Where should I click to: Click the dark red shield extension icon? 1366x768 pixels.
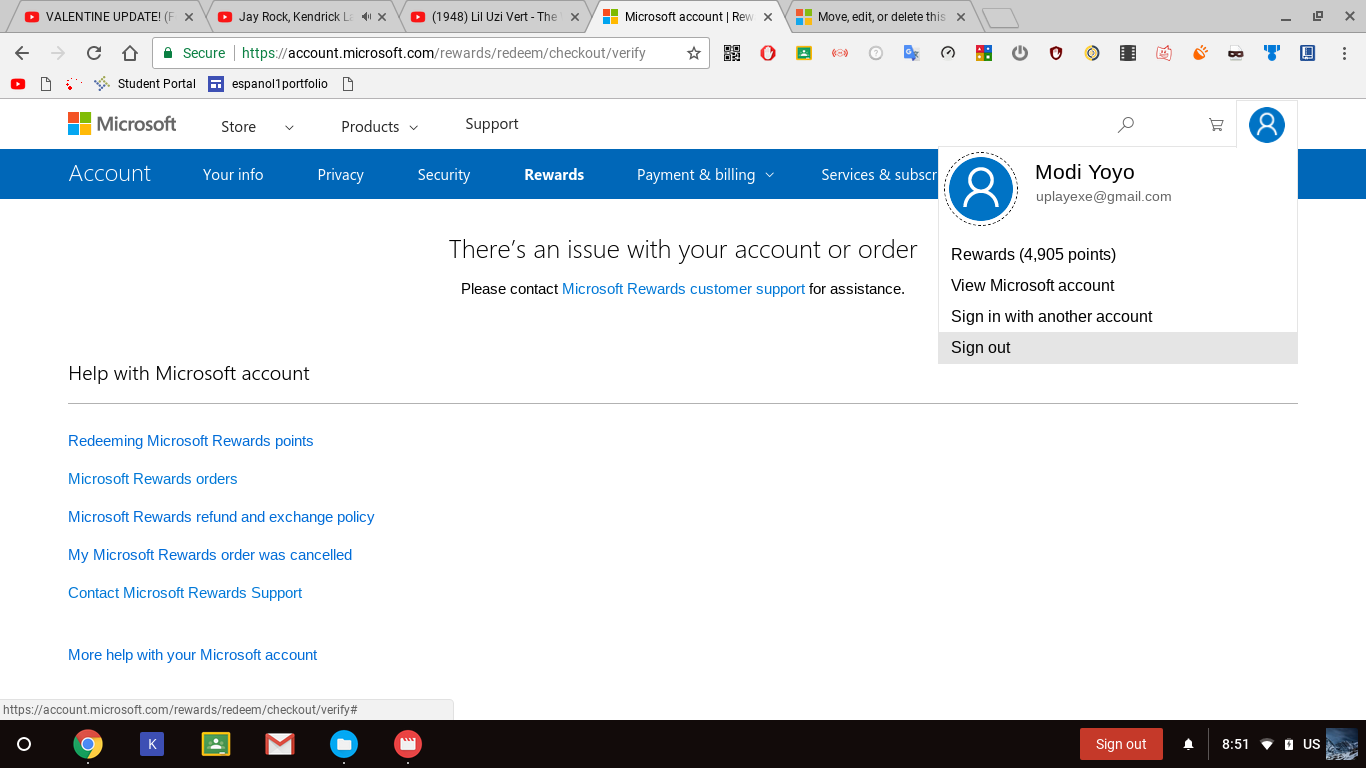click(x=1056, y=54)
